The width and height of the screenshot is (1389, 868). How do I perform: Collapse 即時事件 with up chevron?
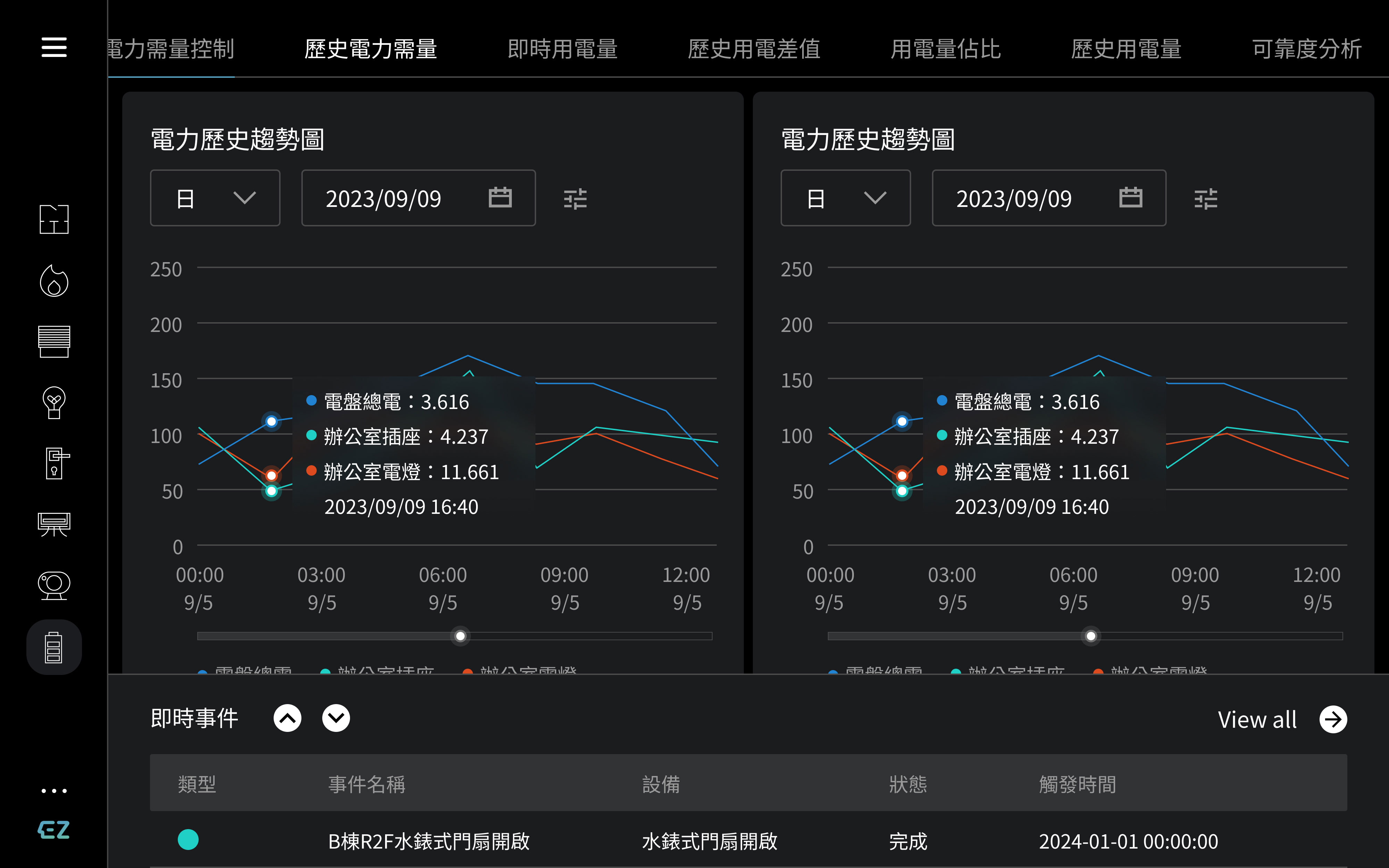coord(288,718)
